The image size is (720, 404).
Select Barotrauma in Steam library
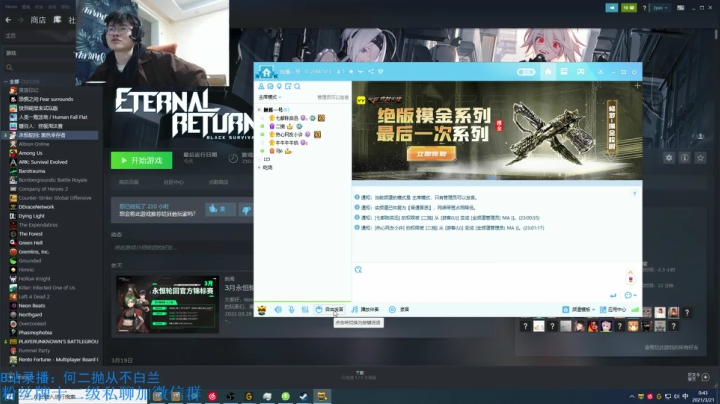pos(32,171)
